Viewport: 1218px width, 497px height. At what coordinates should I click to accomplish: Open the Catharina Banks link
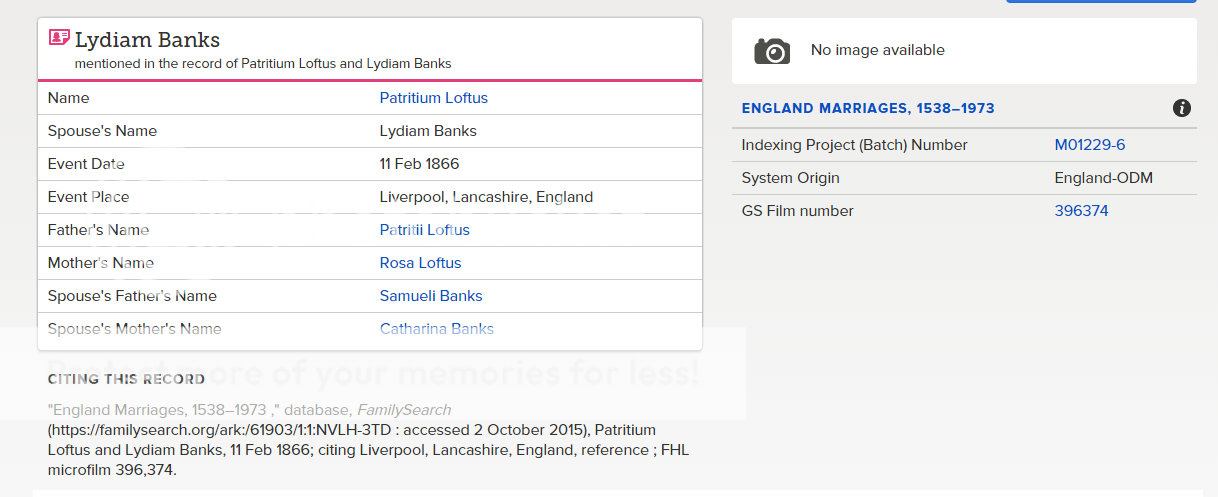[x=437, y=329]
